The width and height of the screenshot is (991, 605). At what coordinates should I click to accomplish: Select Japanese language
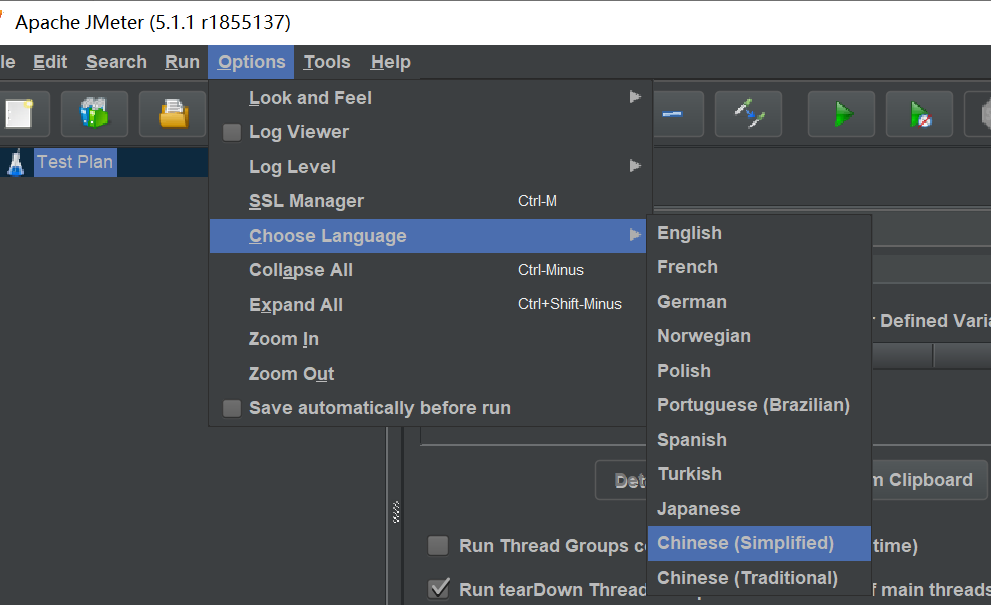759,508
